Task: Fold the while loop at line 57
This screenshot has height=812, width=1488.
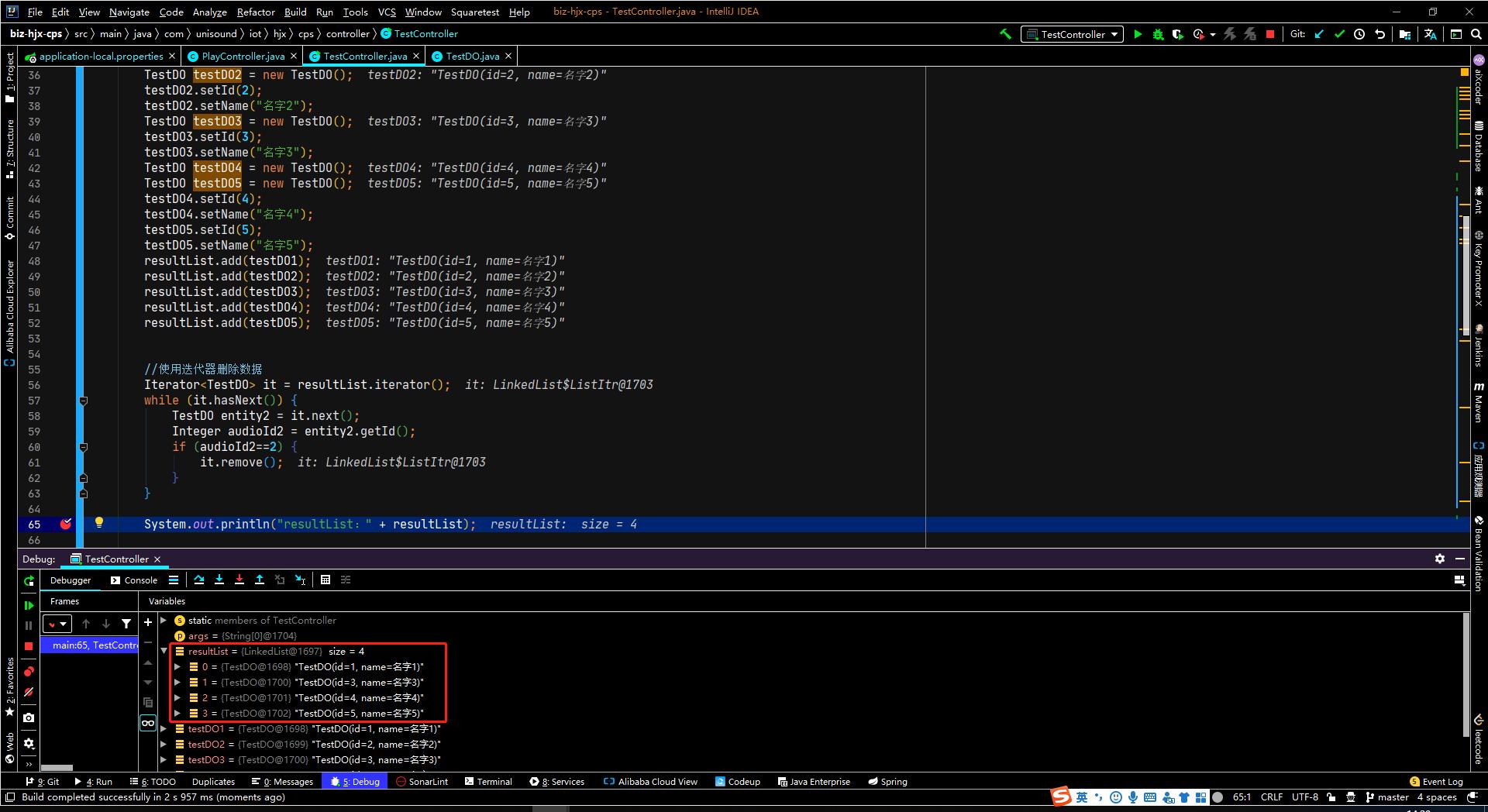Action: tap(83, 401)
